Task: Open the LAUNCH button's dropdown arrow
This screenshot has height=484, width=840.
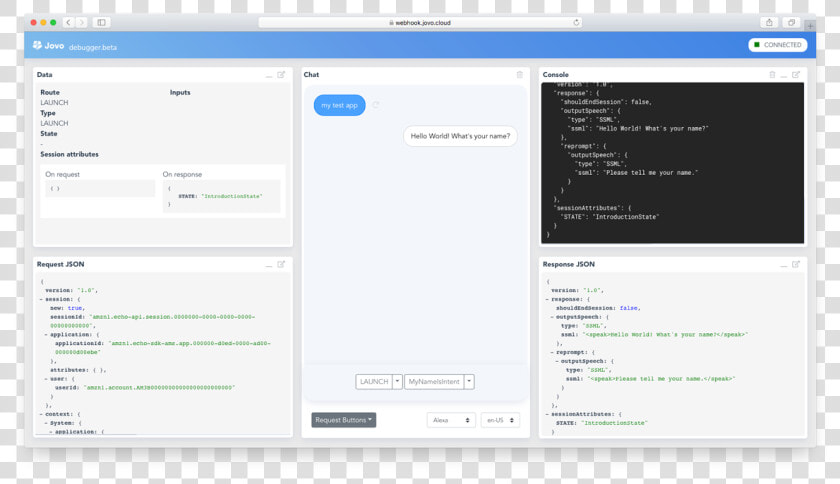Action: pos(397,382)
